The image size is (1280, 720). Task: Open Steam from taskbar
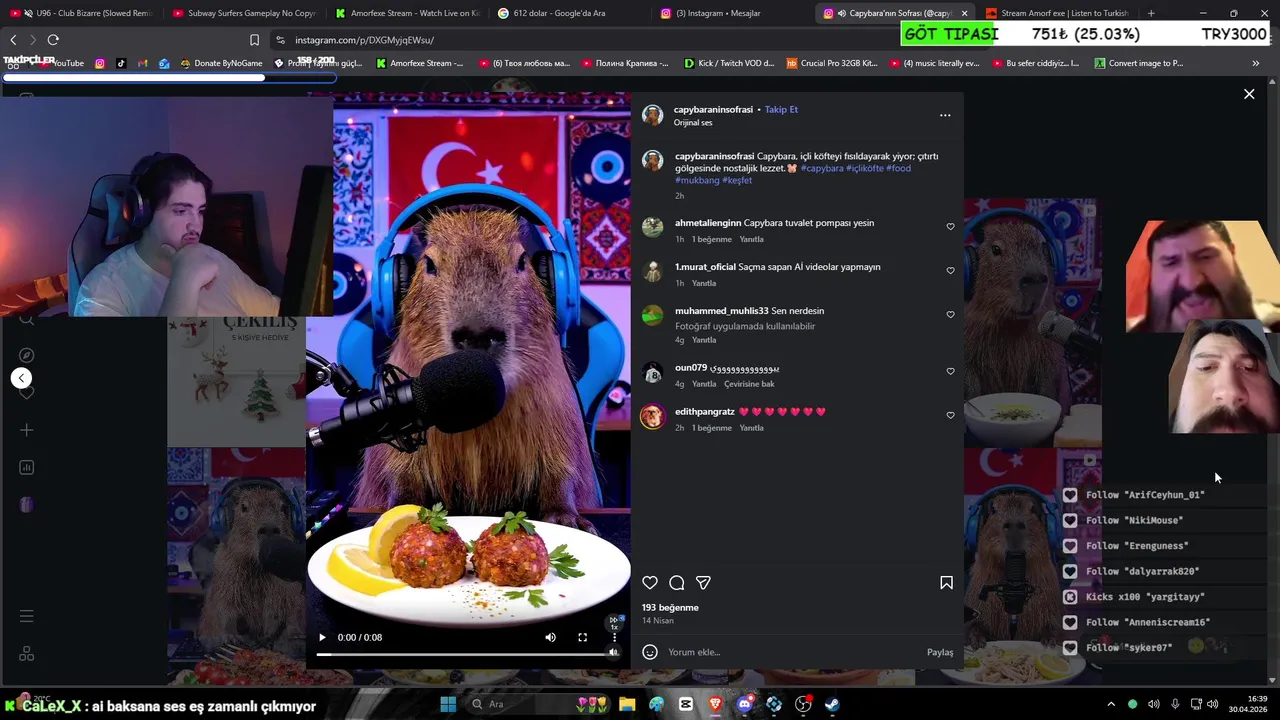[832, 704]
